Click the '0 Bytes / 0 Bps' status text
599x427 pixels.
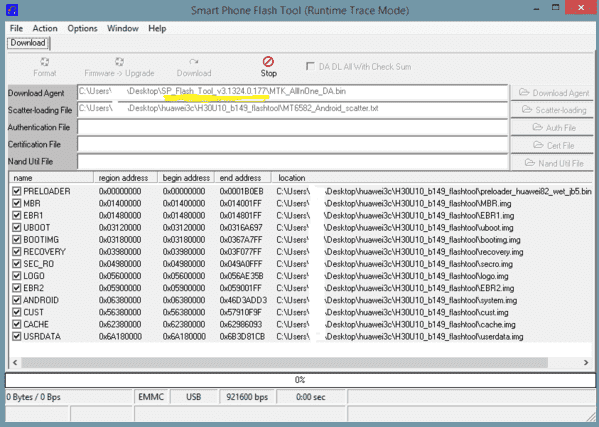coord(34,397)
